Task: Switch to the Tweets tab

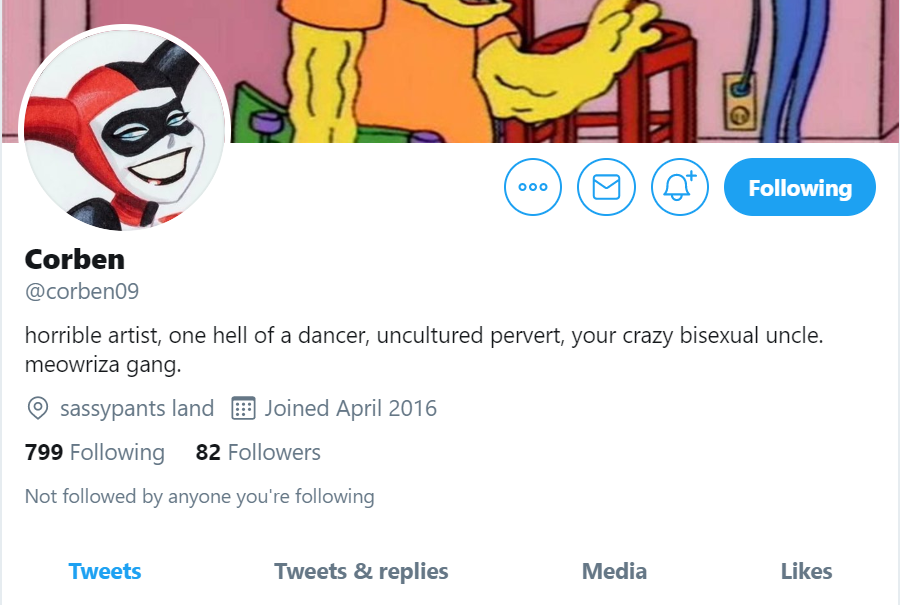Action: 105,571
